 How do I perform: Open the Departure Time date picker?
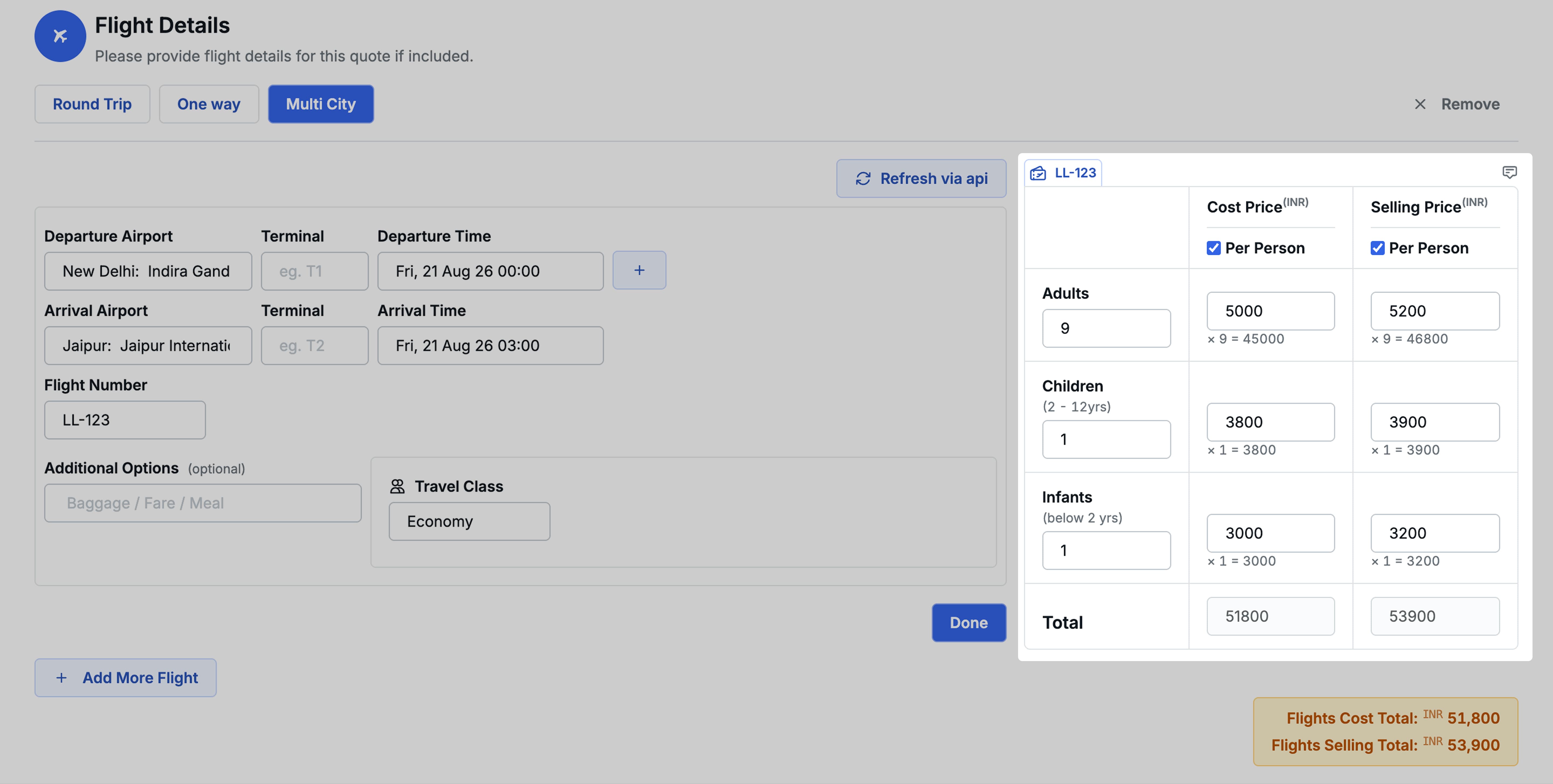coord(491,271)
